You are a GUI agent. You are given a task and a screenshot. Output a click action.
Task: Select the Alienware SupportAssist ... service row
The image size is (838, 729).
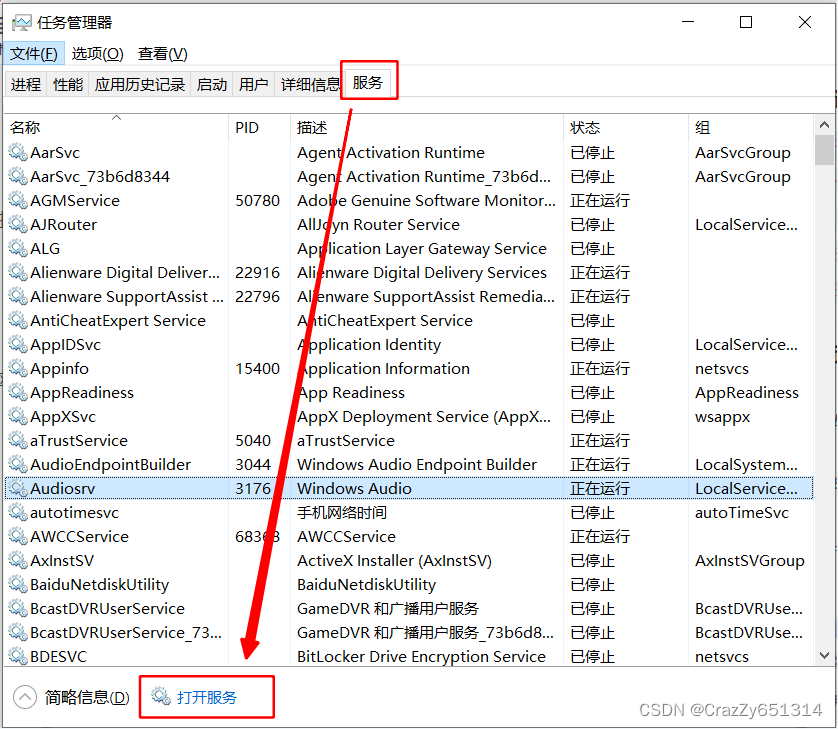click(409, 297)
